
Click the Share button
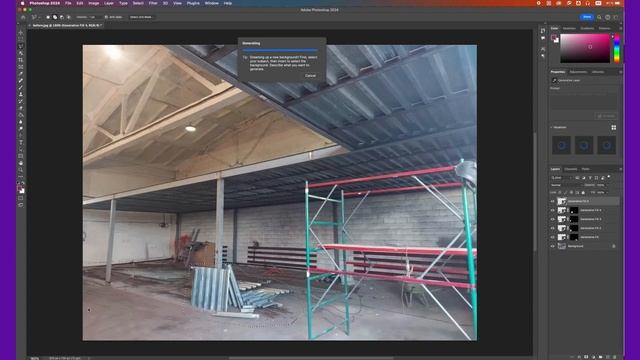[x=587, y=17]
